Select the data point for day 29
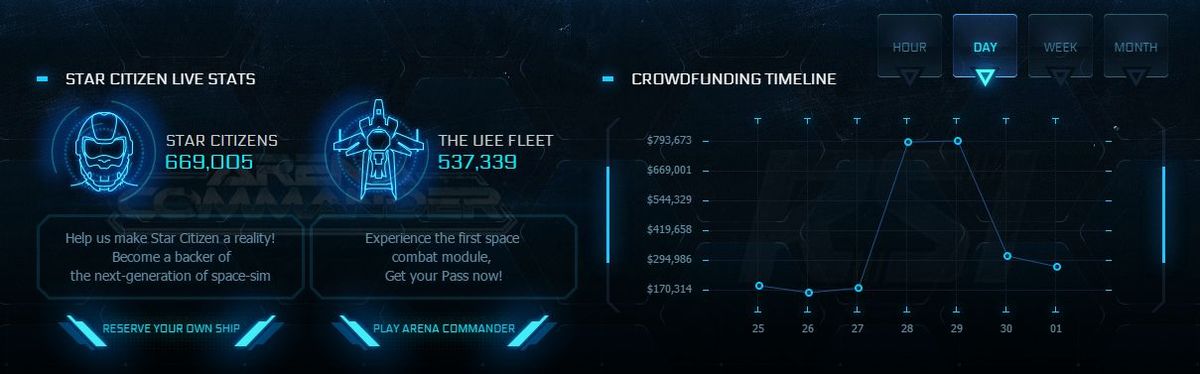The width and height of the screenshot is (1200, 374). point(958,141)
